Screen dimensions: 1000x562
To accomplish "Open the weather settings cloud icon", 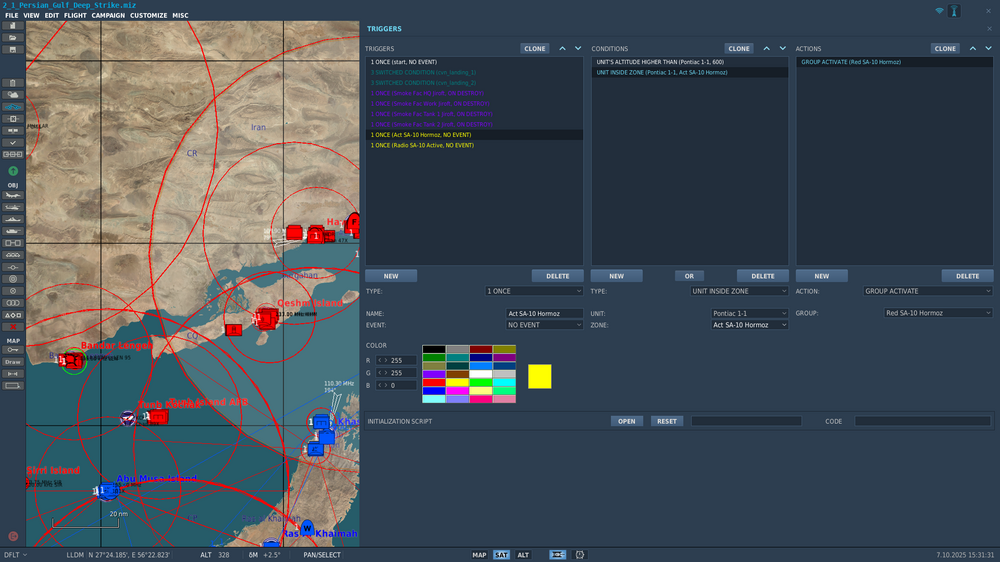I will [13, 95].
